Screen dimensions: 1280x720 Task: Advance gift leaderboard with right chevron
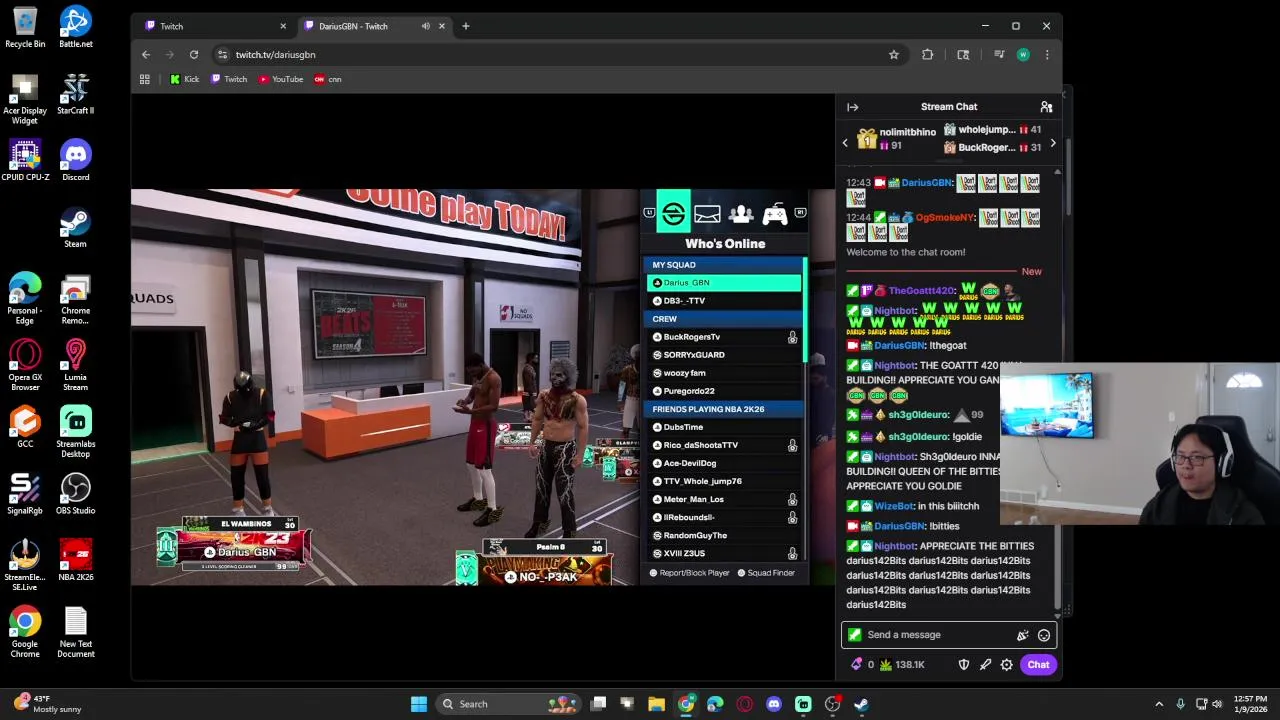pos(1052,143)
